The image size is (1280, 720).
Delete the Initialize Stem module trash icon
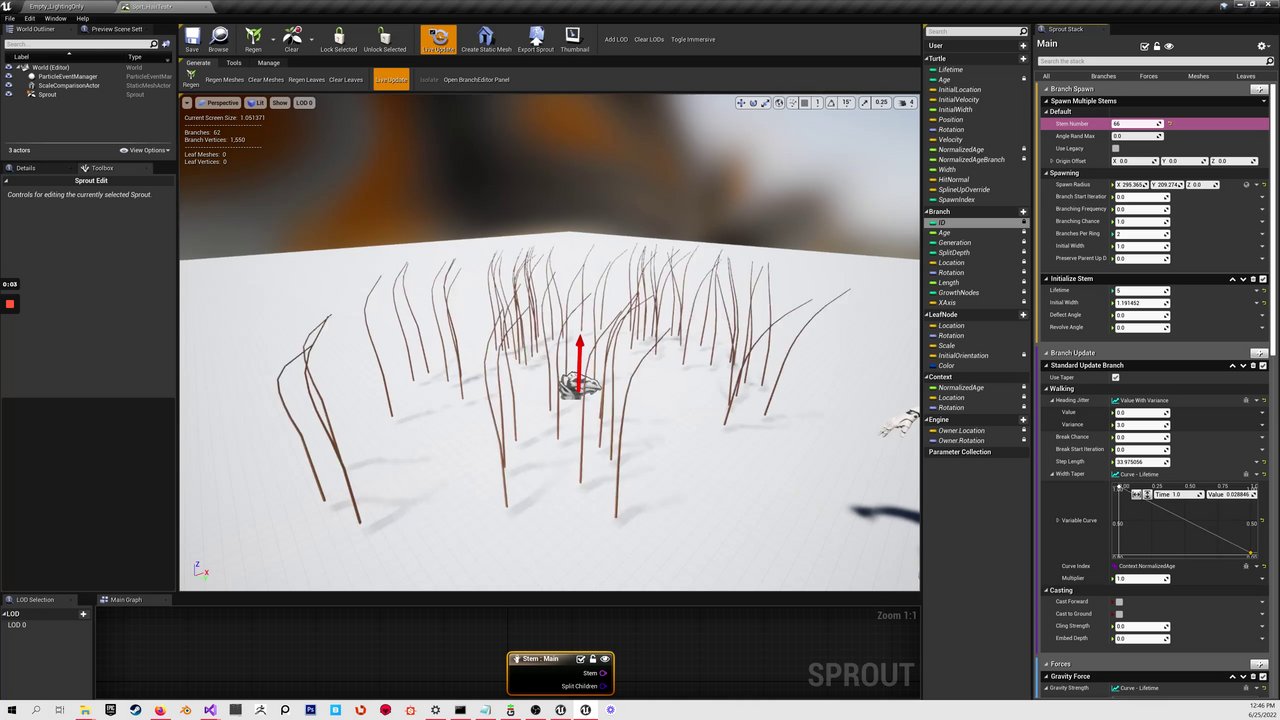(1255, 279)
